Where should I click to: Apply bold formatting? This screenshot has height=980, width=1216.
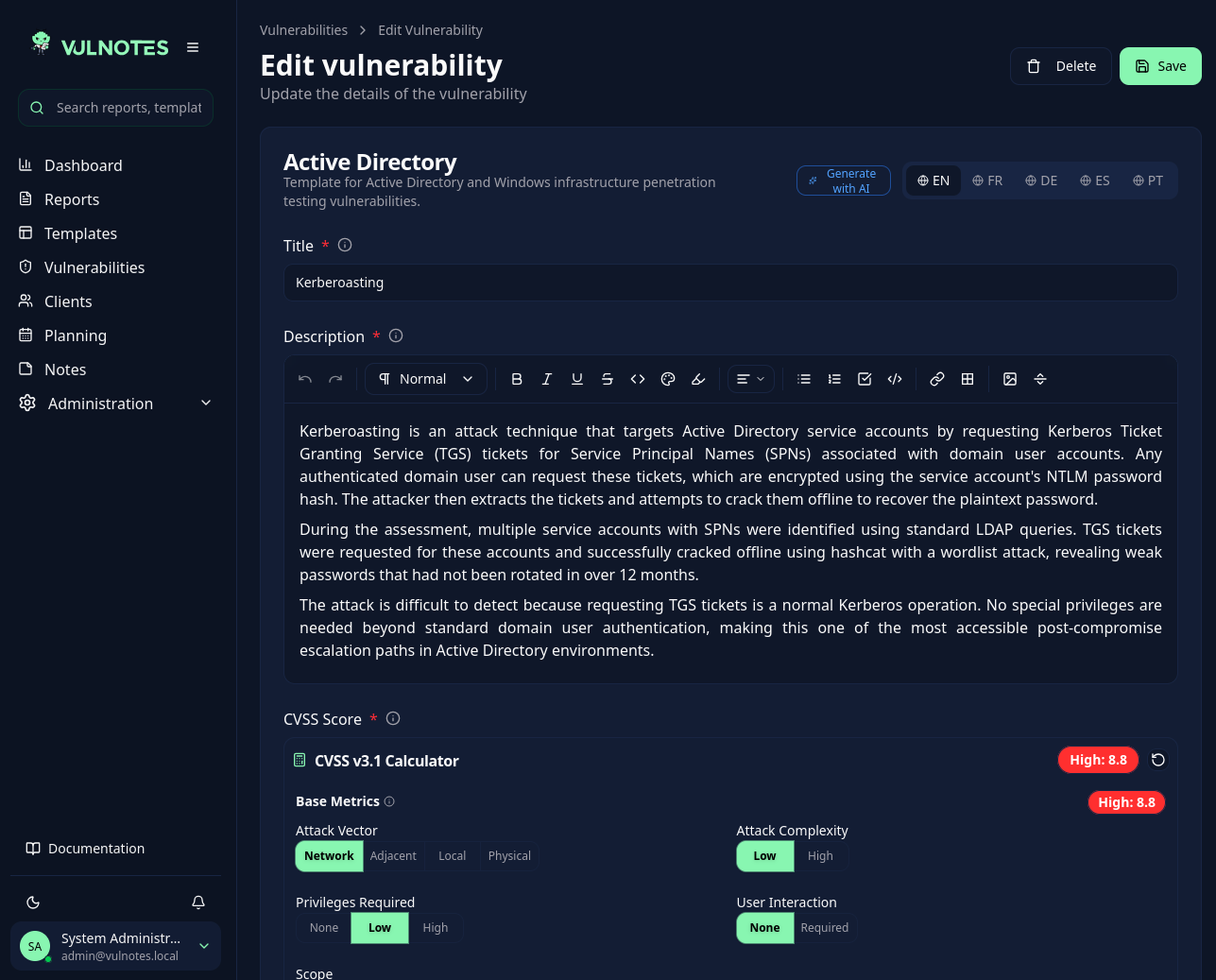pyautogui.click(x=517, y=379)
